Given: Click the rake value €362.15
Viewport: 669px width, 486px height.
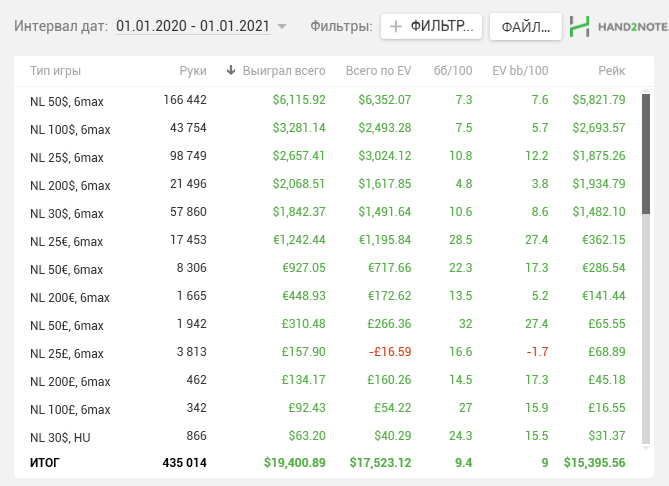Looking at the screenshot, I should [604, 240].
